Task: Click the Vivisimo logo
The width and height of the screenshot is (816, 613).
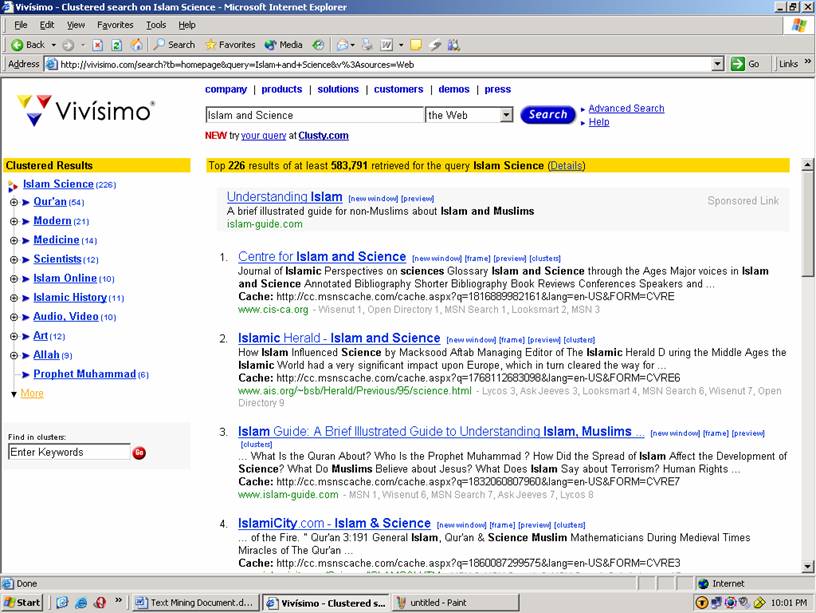Action: click(x=86, y=110)
